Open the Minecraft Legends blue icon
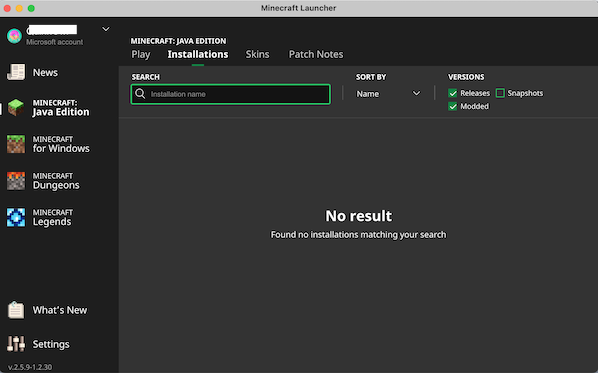 [16, 217]
